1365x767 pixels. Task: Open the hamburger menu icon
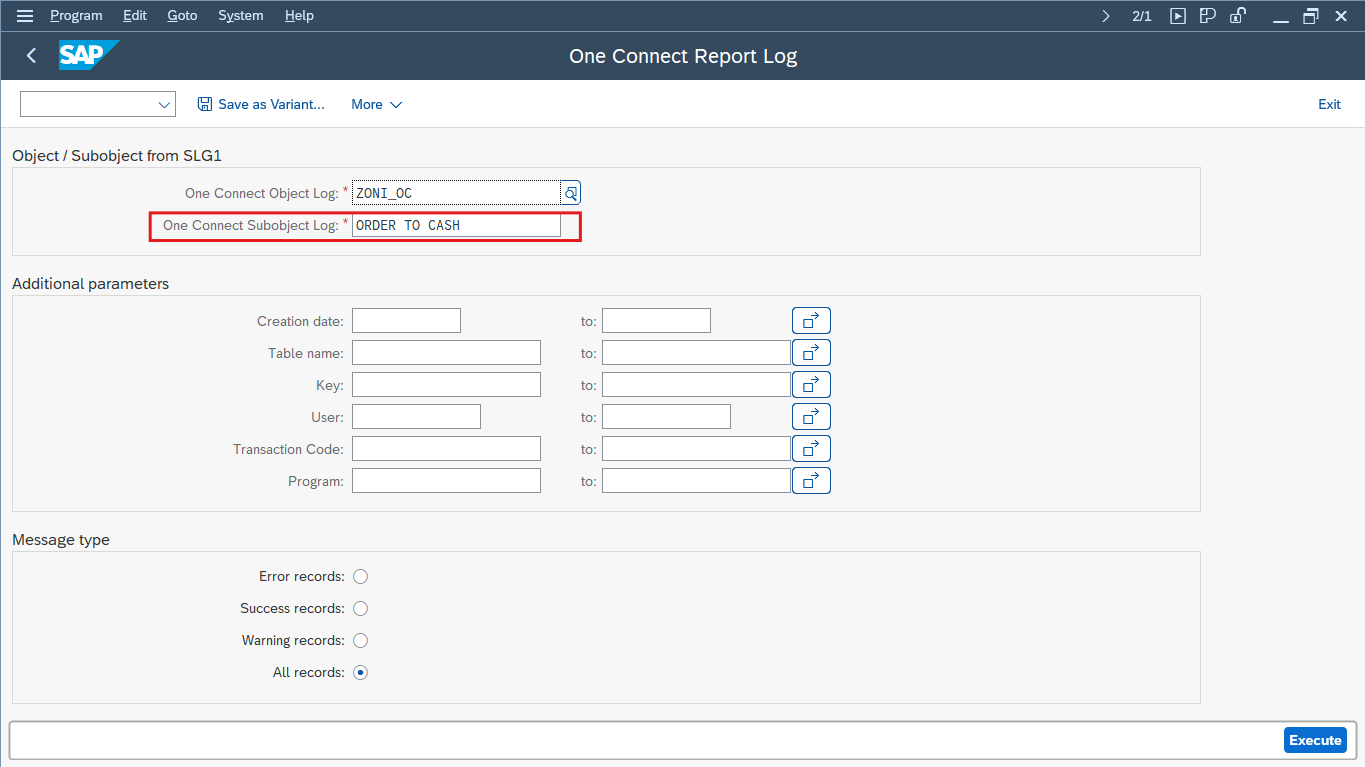25,15
